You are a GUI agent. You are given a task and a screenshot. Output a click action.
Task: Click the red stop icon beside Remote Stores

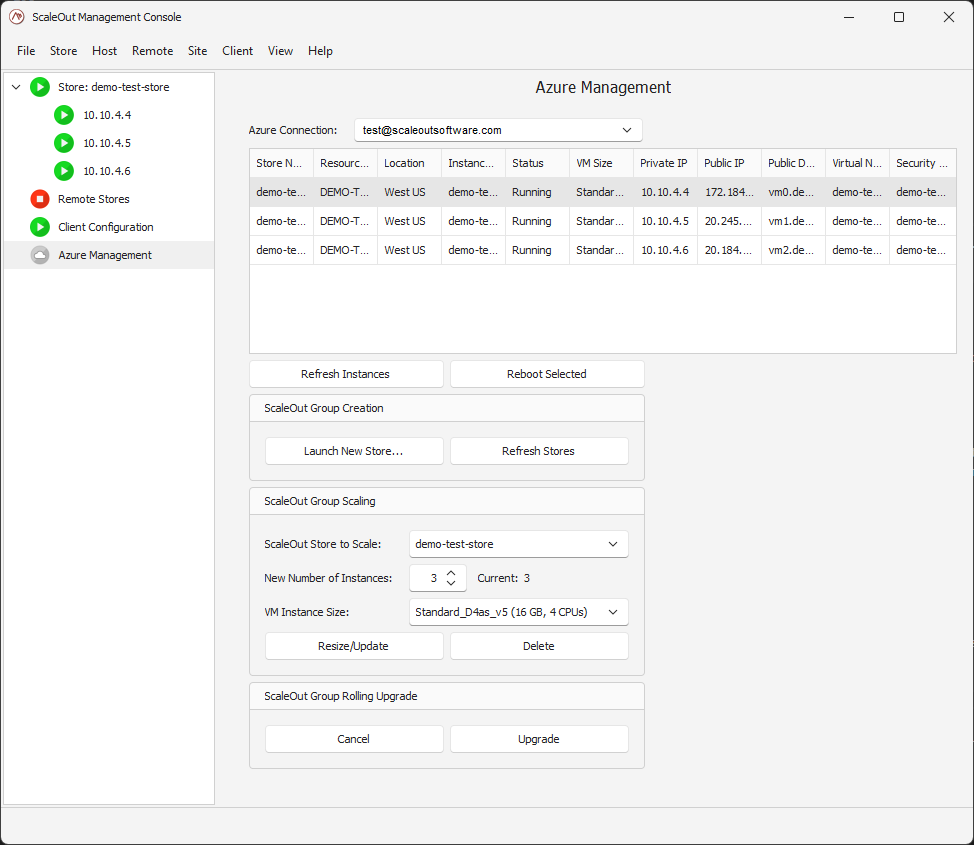click(40, 199)
